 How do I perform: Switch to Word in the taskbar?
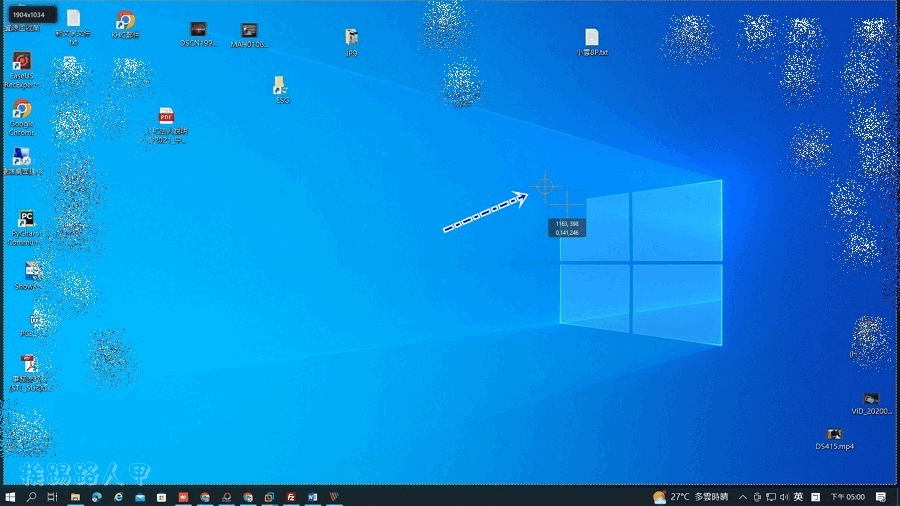pyautogui.click(x=312, y=496)
